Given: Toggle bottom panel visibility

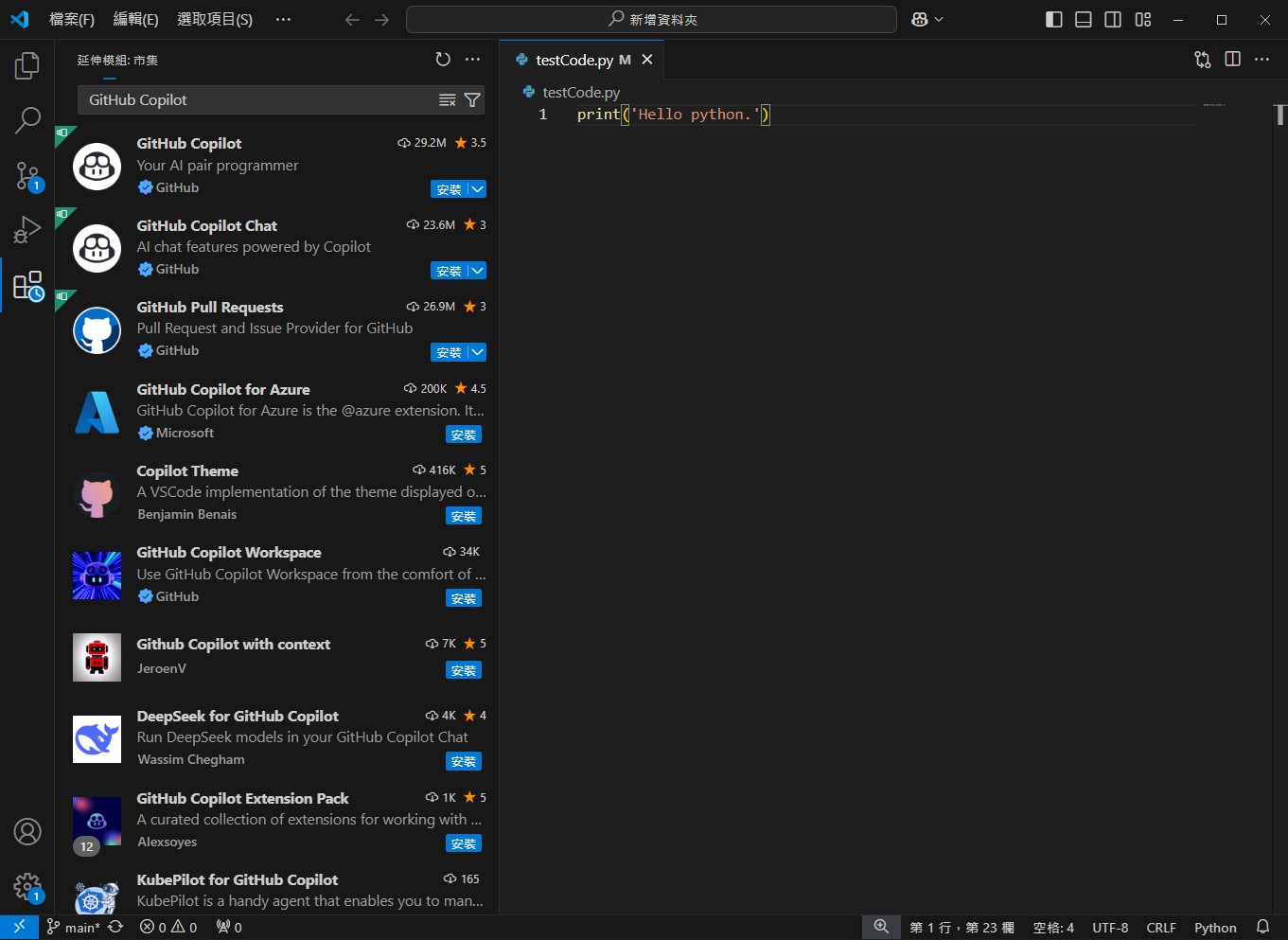Looking at the screenshot, I should [x=1084, y=20].
